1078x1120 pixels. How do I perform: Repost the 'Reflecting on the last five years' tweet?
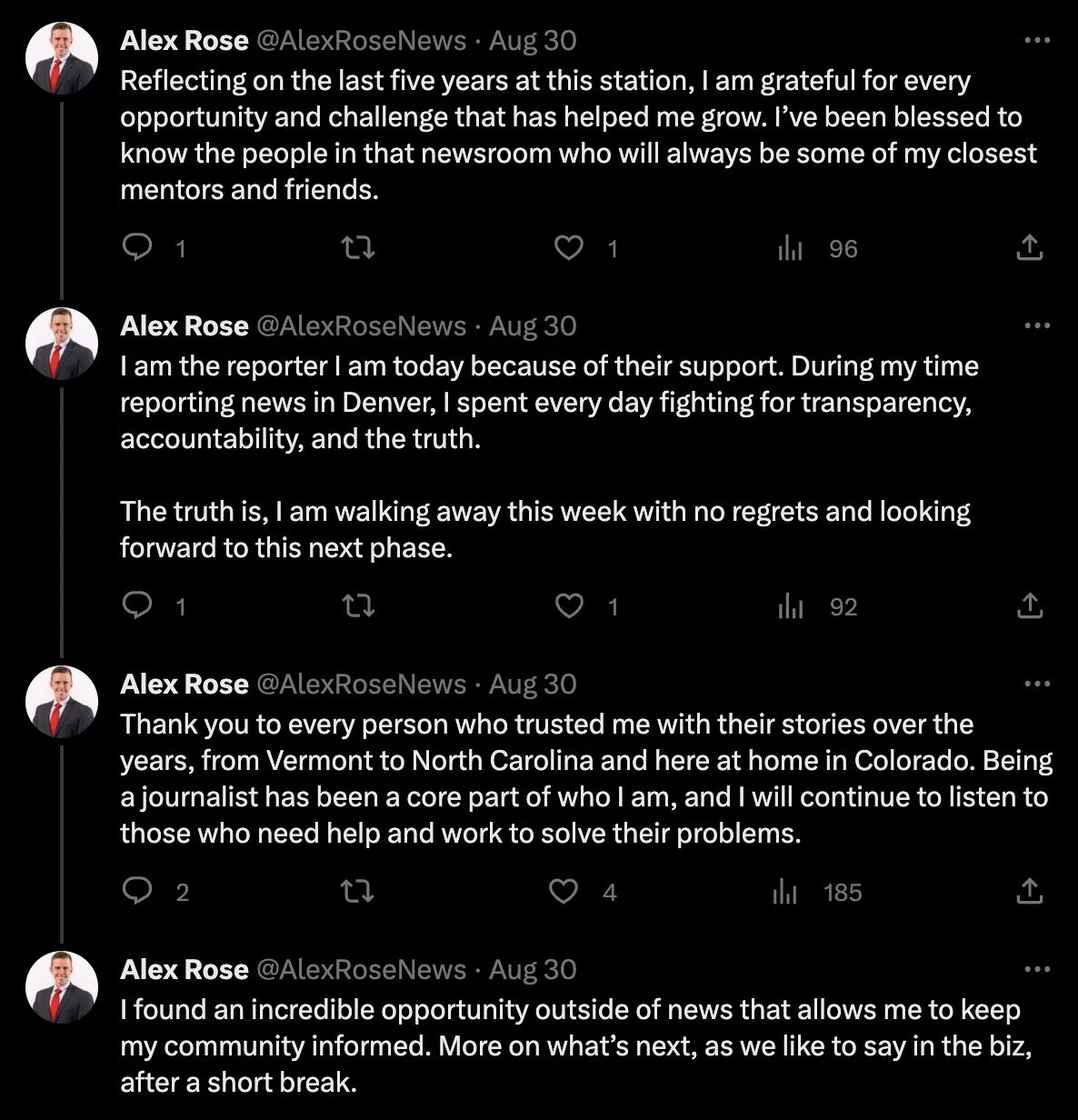click(361, 247)
